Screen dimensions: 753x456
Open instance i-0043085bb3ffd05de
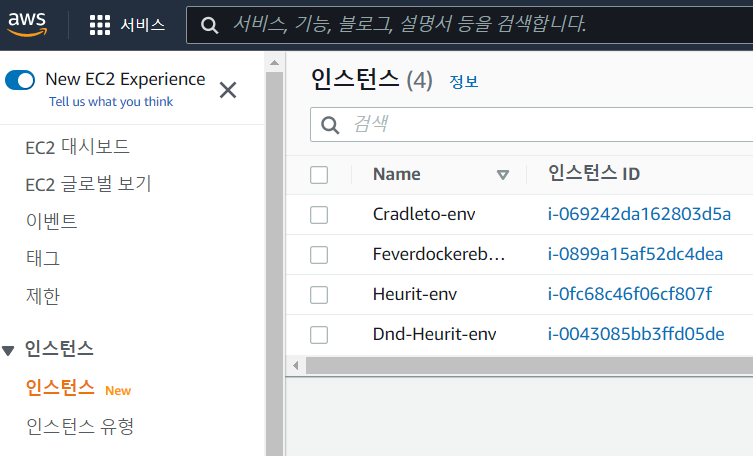click(x=636, y=334)
